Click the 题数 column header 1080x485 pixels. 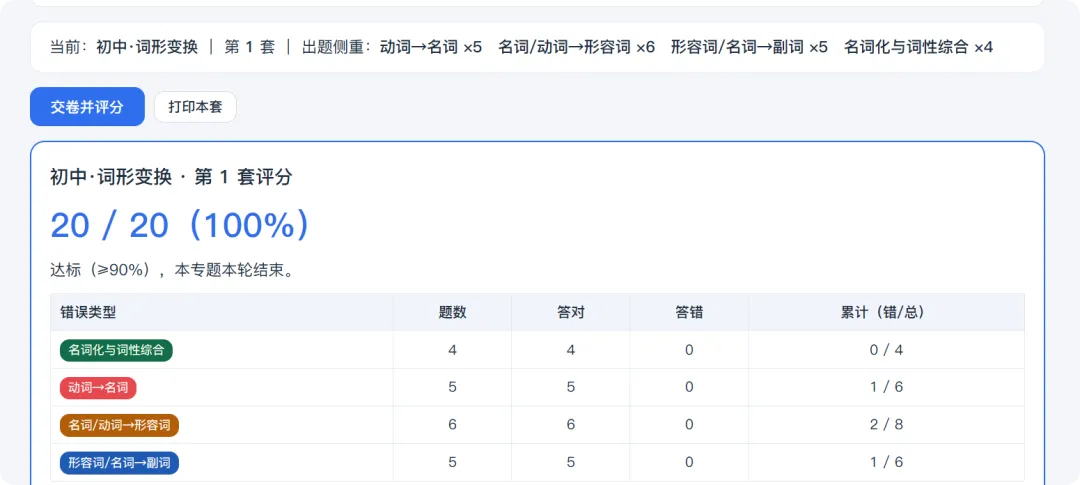(x=453, y=312)
